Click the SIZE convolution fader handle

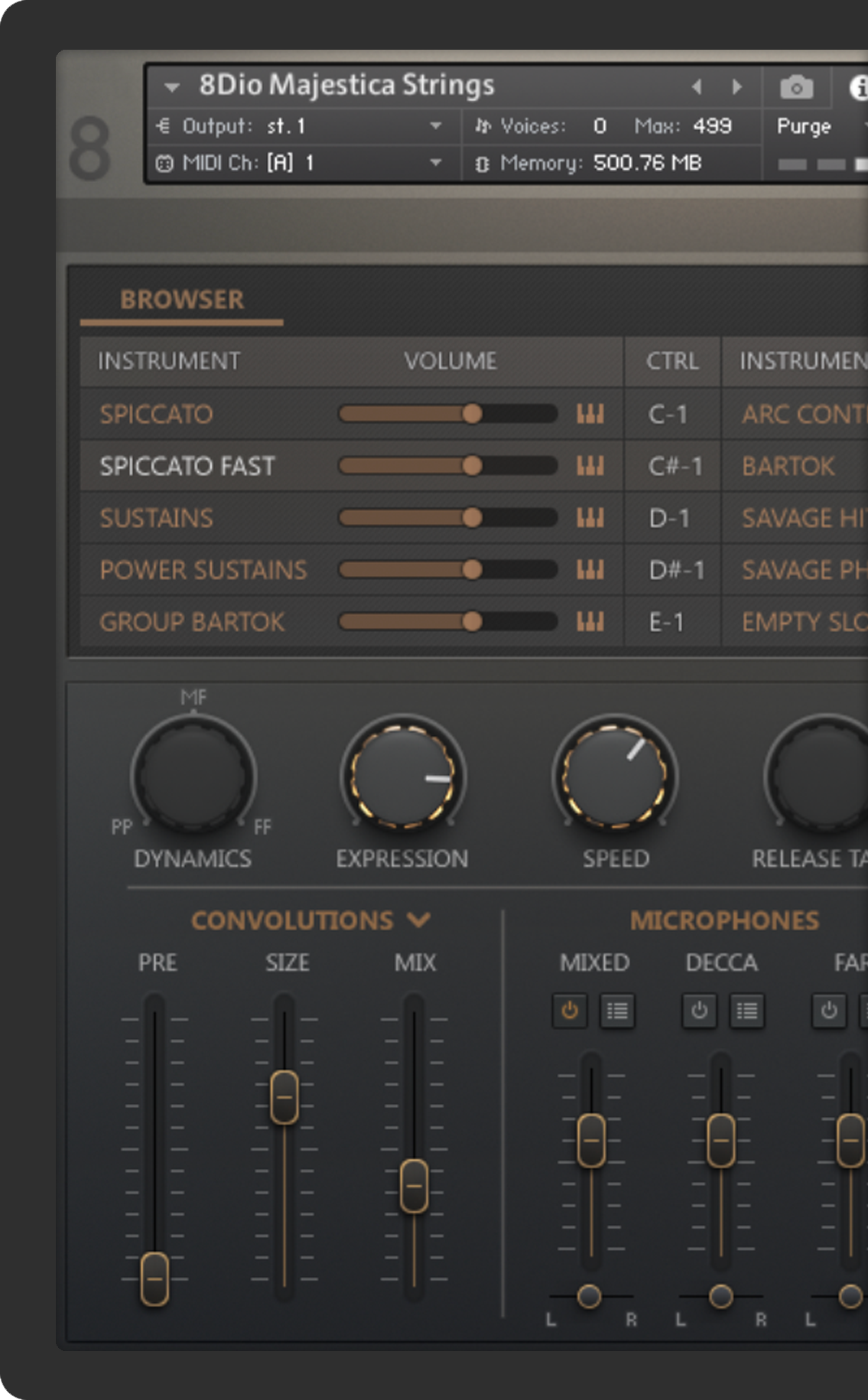pos(284,1097)
